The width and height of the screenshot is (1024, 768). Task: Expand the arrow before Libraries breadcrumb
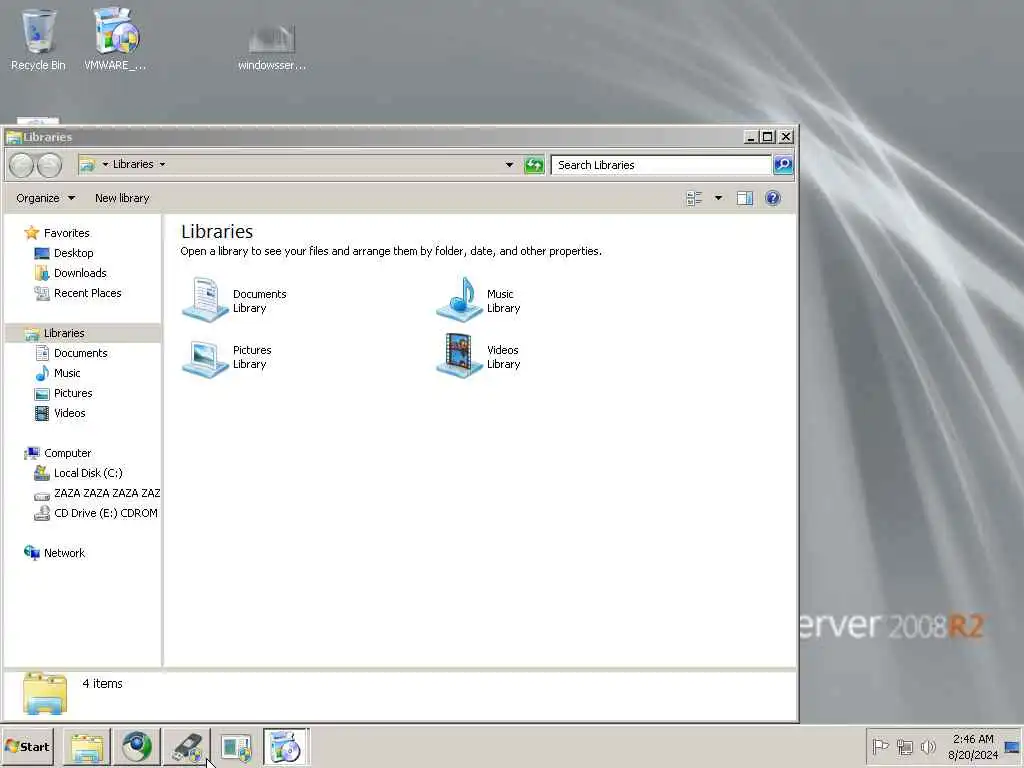pos(105,165)
